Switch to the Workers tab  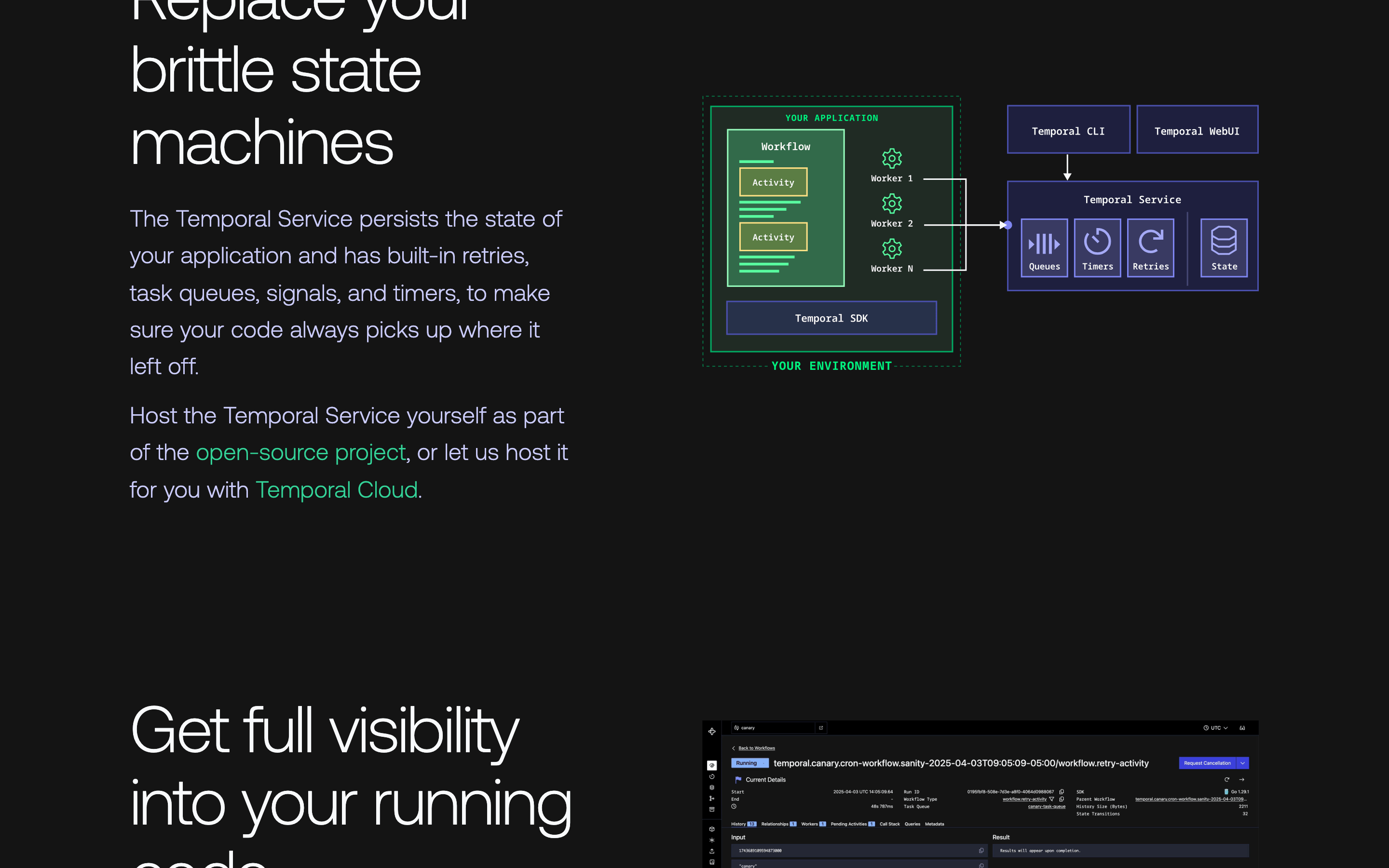tap(813, 824)
